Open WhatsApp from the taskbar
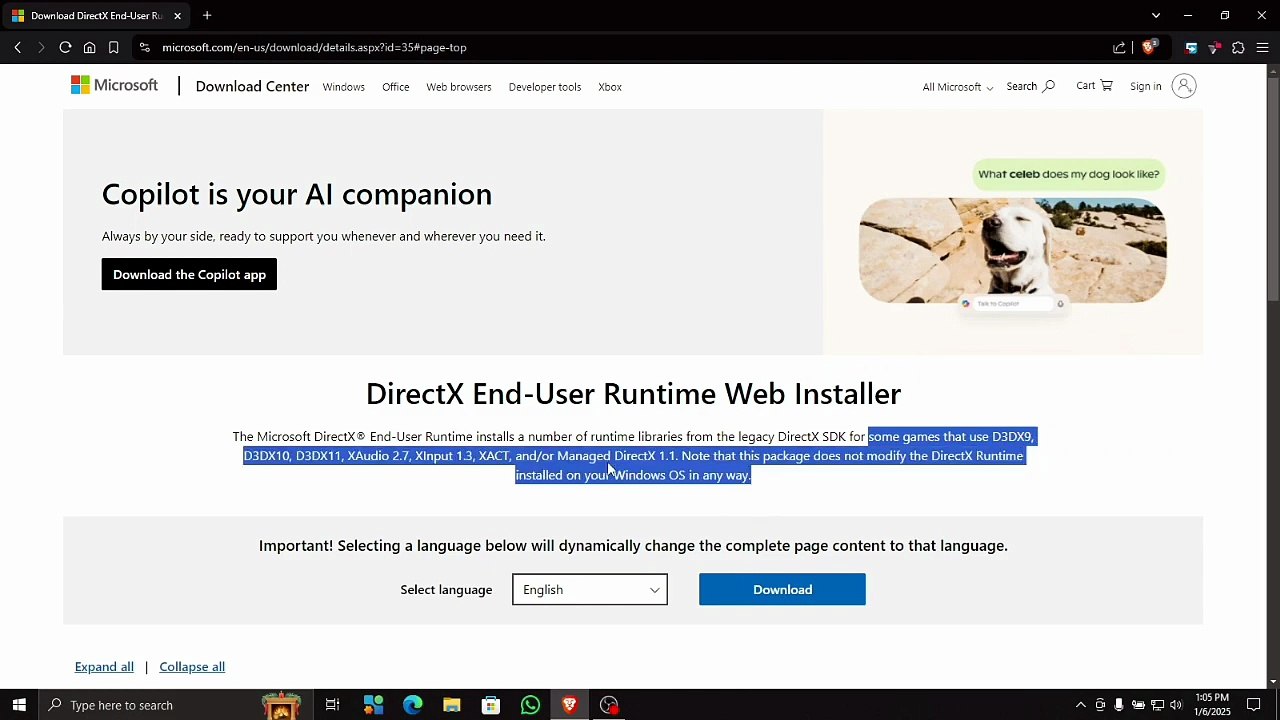The image size is (1280, 720). coord(530,705)
